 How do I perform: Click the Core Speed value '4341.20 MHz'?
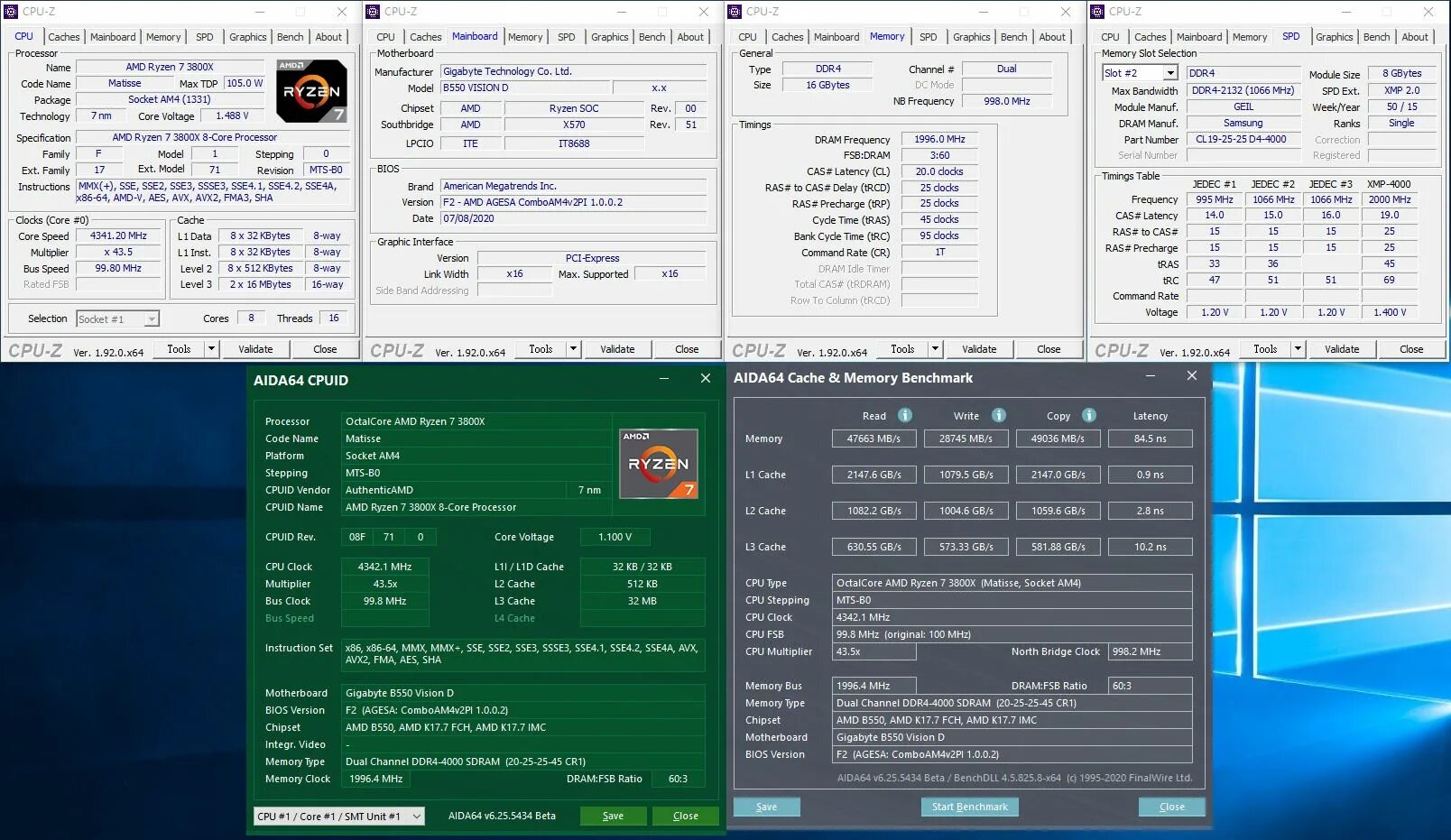[118, 235]
